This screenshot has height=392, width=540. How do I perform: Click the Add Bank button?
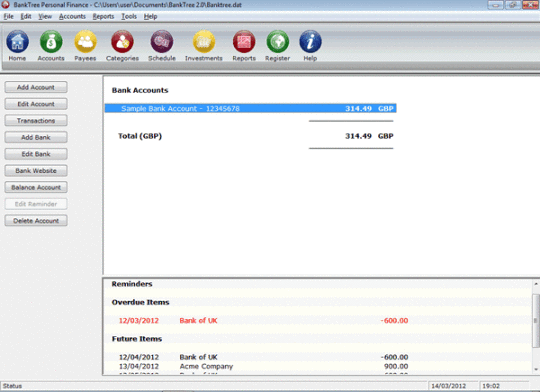click(x=36, y=137)
